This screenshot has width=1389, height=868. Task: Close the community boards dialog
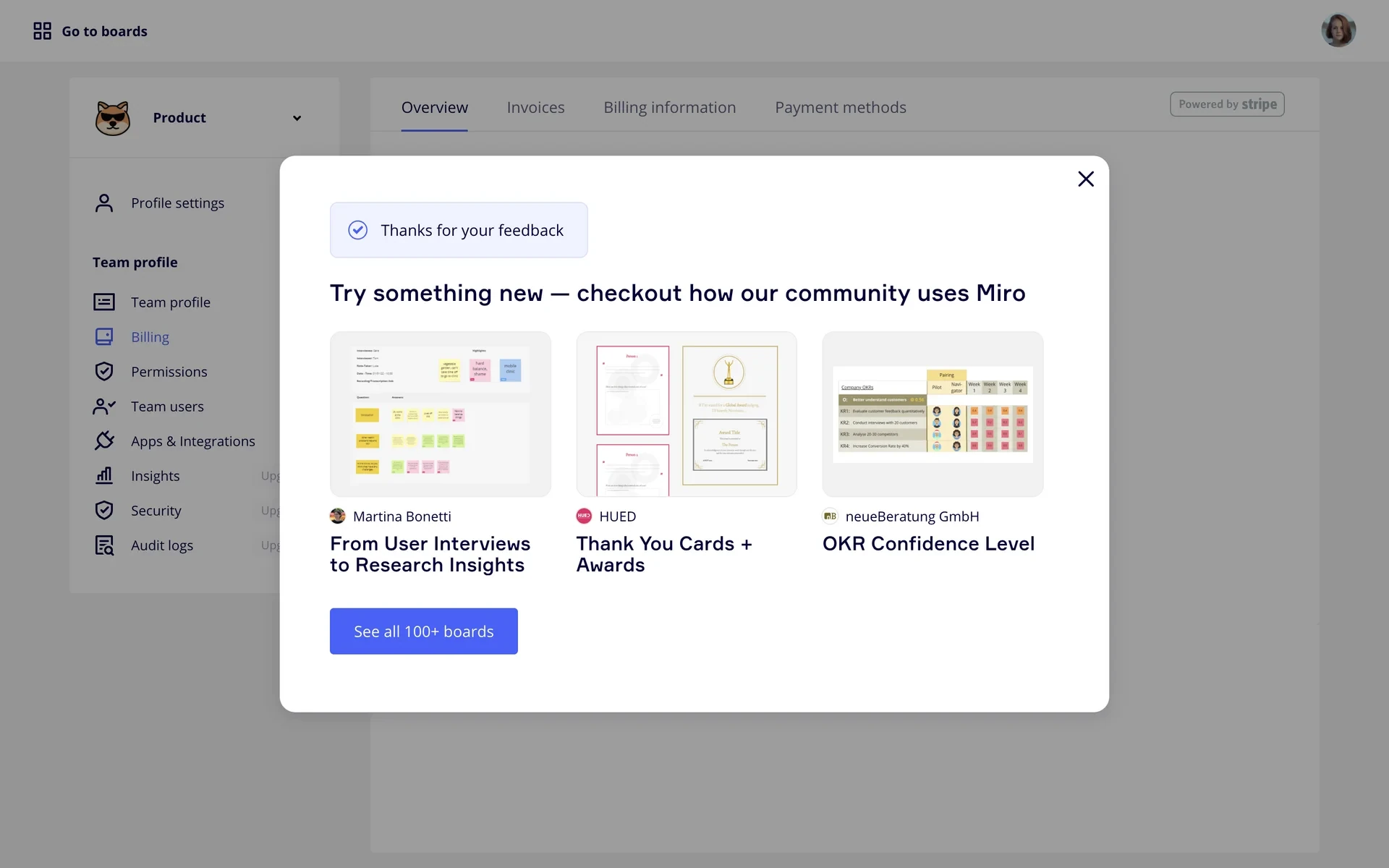click(1086, 179)
